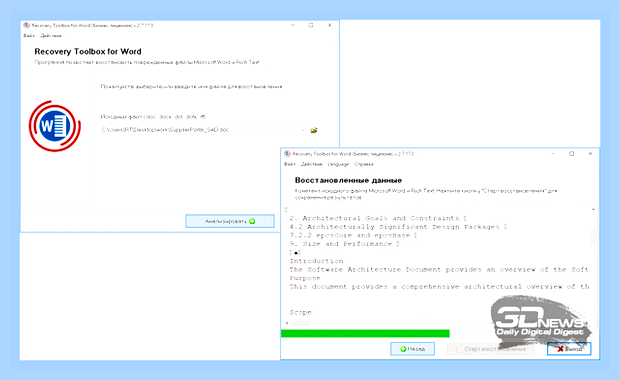Click line "9. Size and Performance"
The width and height of the screenshot is (620, 380).
[x=344, y=244]
